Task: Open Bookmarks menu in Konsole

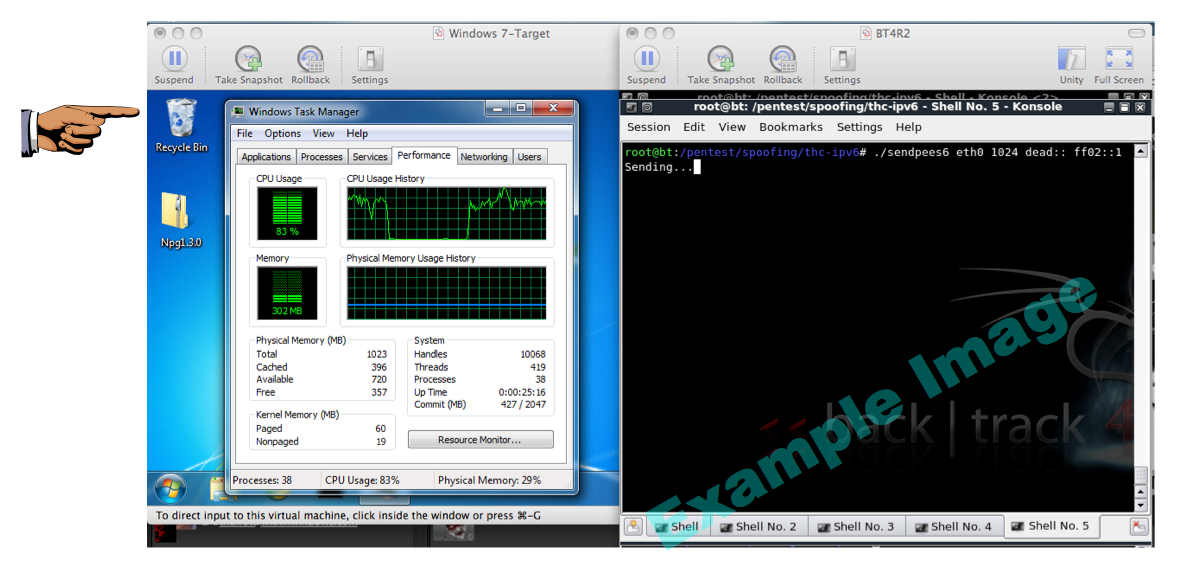Action: pyautogui.click(x=791, y=127)
